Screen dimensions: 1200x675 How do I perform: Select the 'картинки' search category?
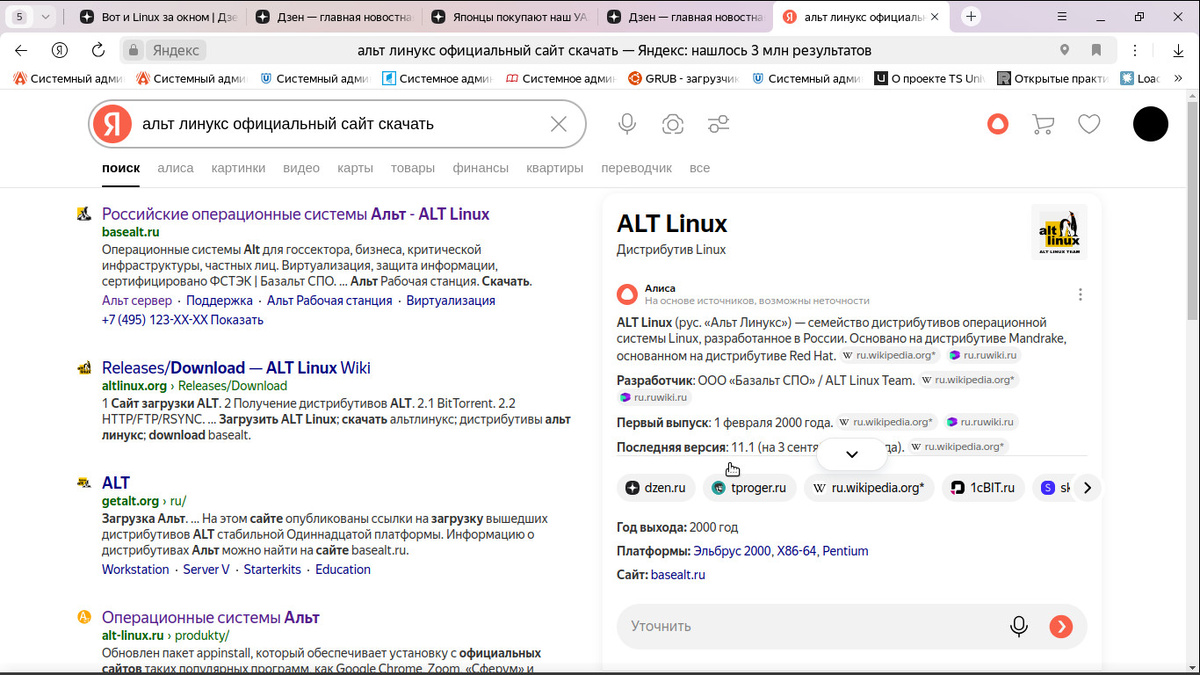coord(238,168)
